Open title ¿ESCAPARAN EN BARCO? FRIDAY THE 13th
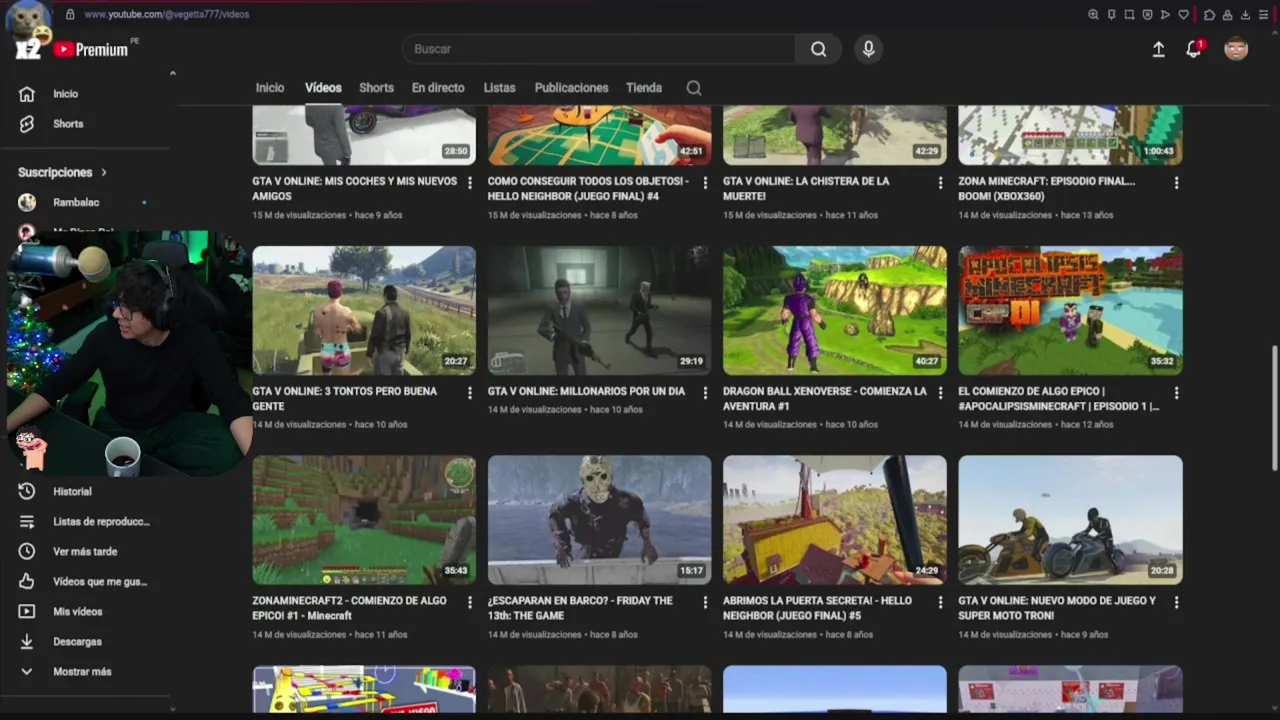This screenshot has width=1280, height=720. [x=580, y=608]
